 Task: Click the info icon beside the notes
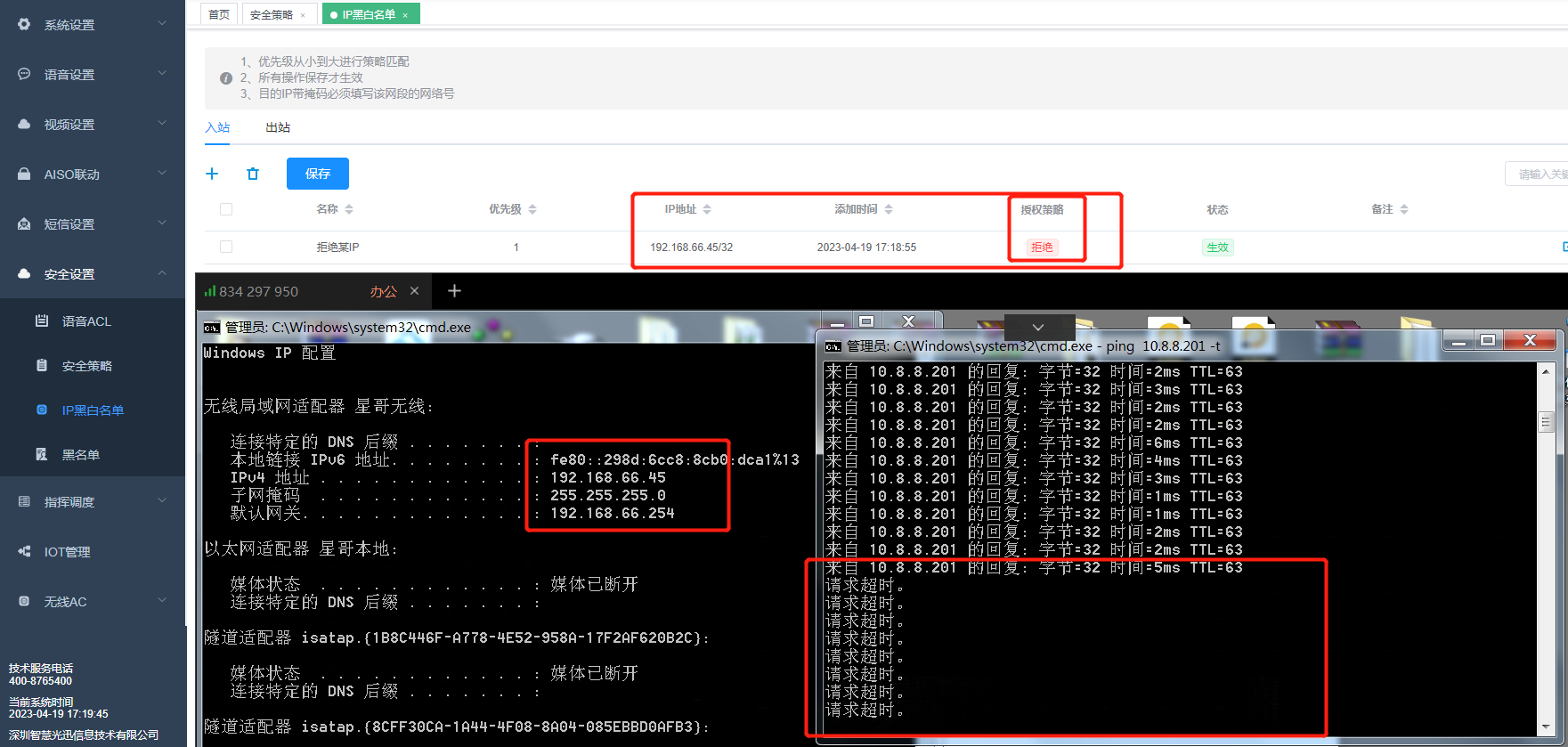[226, 78]
